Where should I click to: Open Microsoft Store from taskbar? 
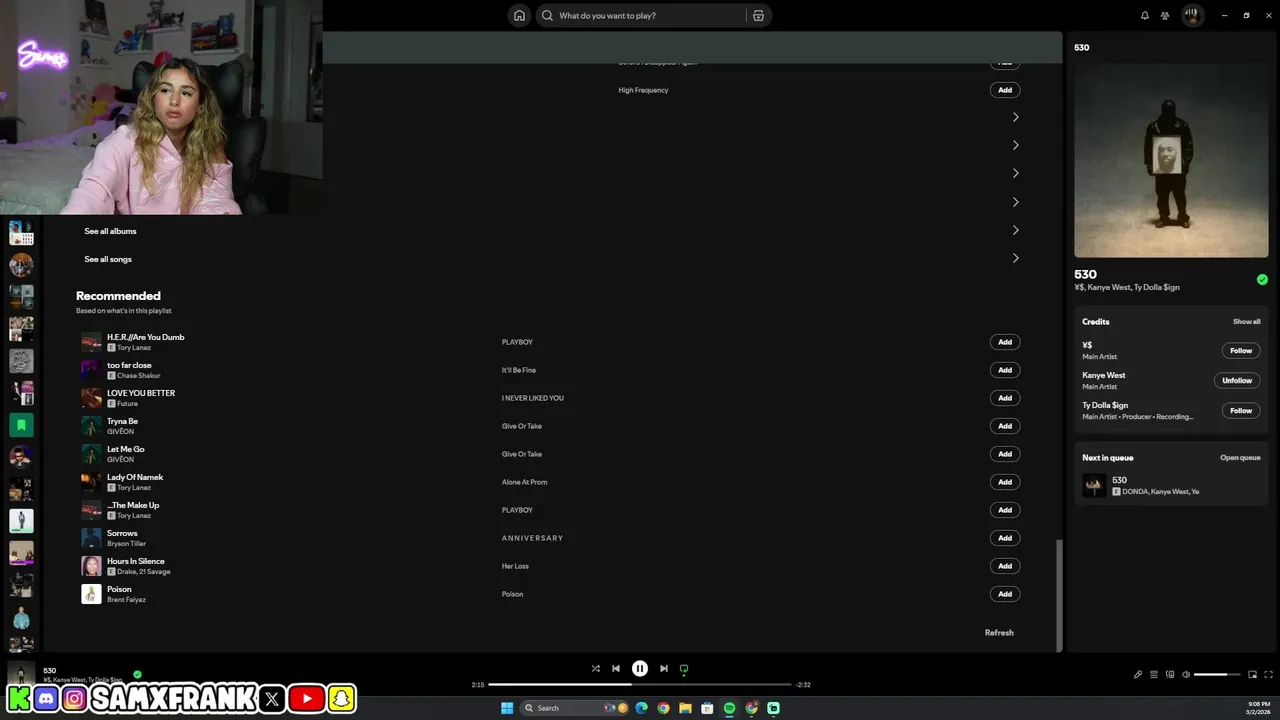click(x=707, y=708)
